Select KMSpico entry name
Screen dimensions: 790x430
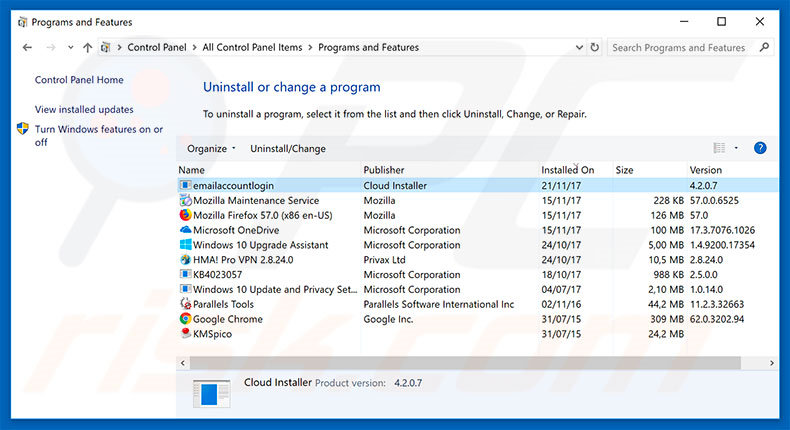point(212,334)
